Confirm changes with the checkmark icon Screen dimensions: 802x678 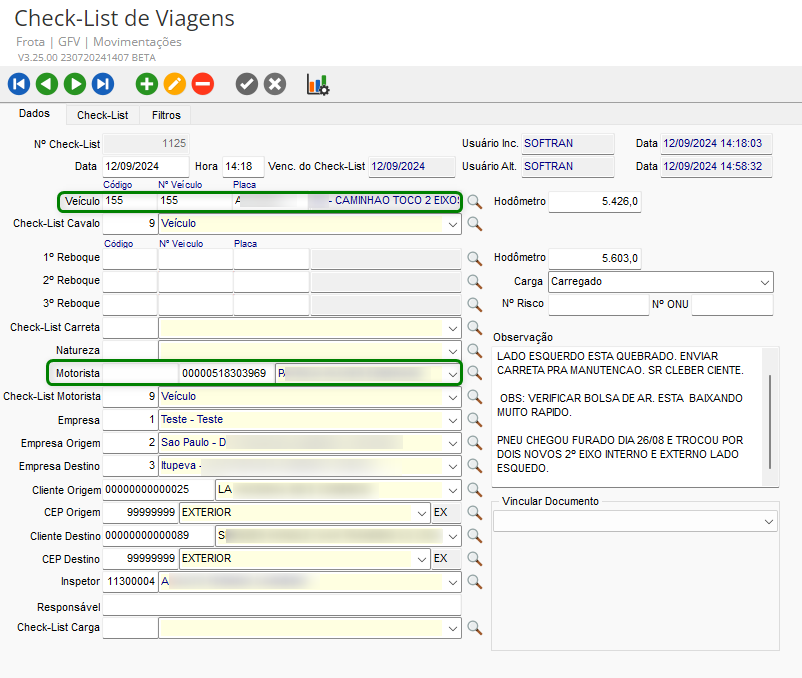pyautogui.click(x=247, y=85)
